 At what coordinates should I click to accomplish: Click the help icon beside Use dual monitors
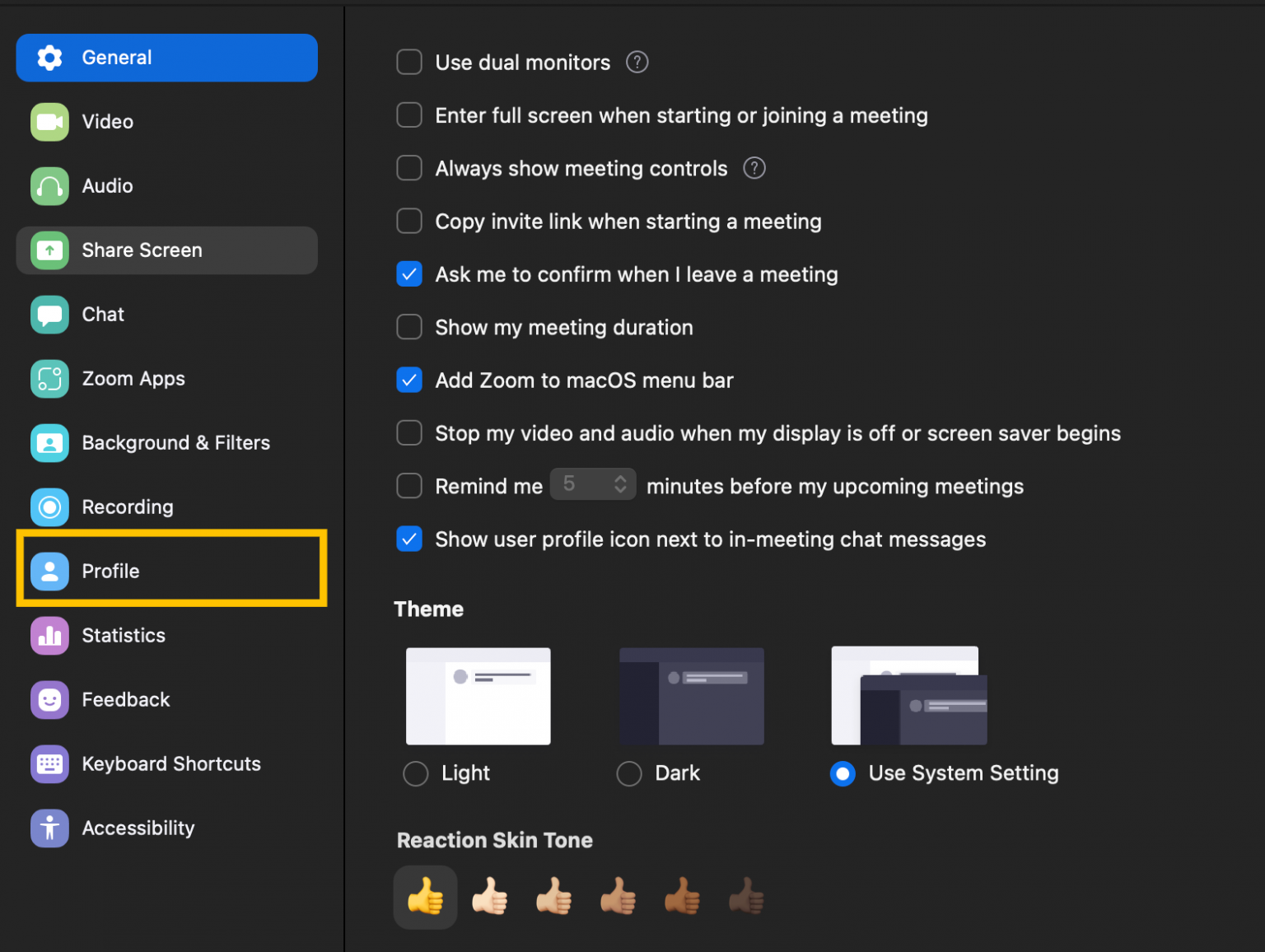click(x=636, y=62)
